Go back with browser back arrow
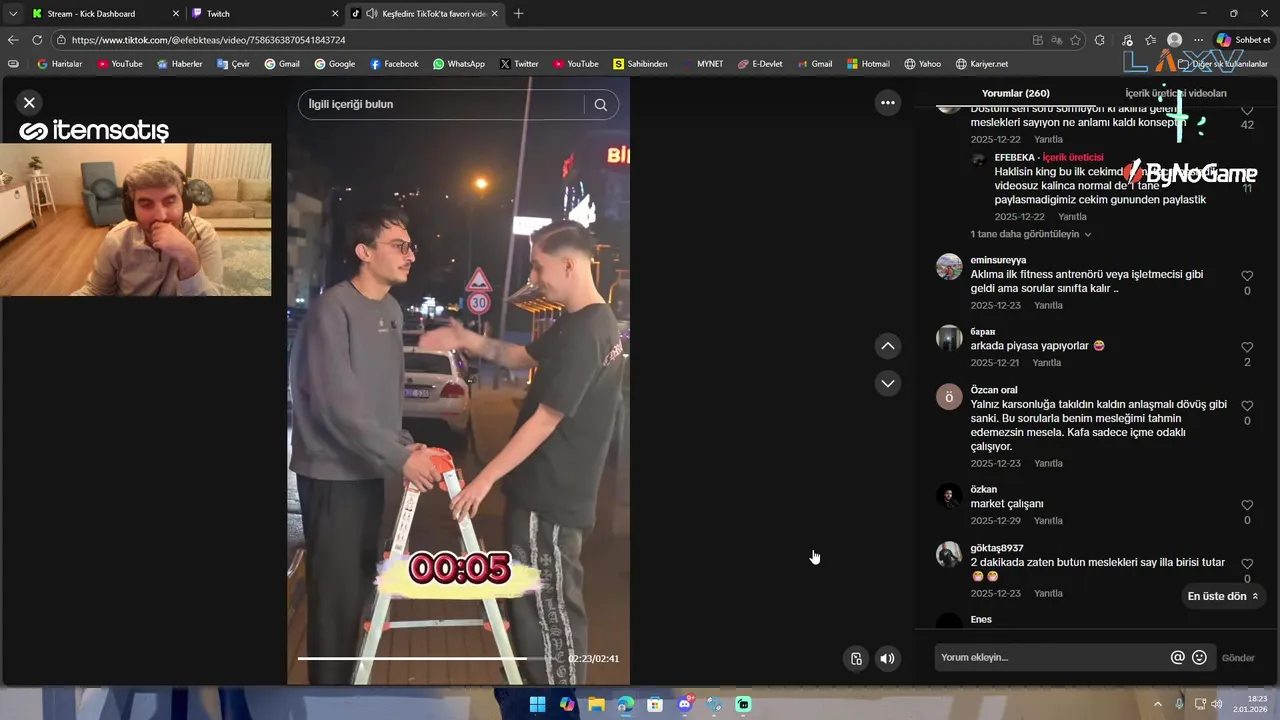This screenshot has height=720, width=1280. [13, 40]
